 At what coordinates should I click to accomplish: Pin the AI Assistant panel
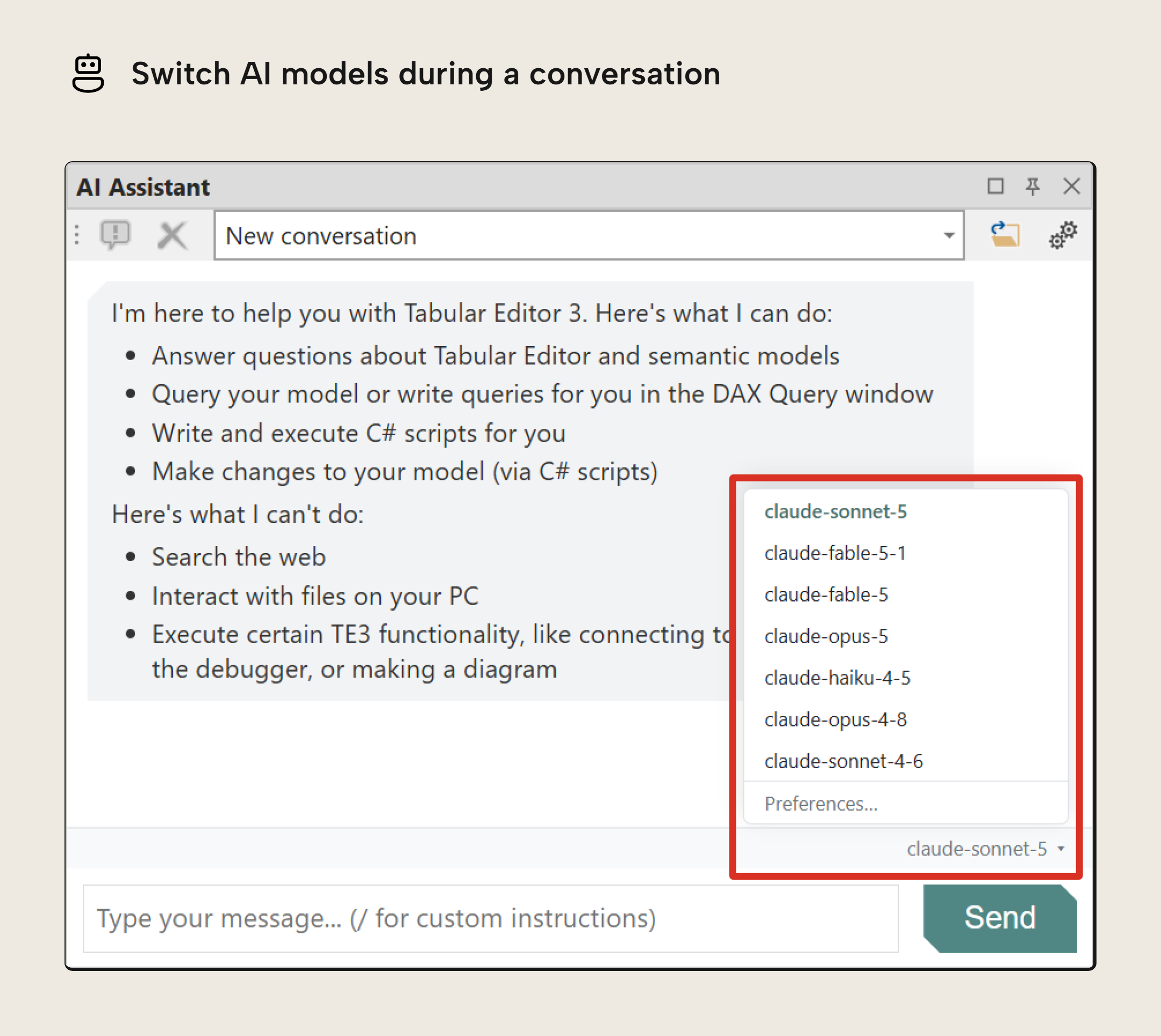click(1033, 186)
